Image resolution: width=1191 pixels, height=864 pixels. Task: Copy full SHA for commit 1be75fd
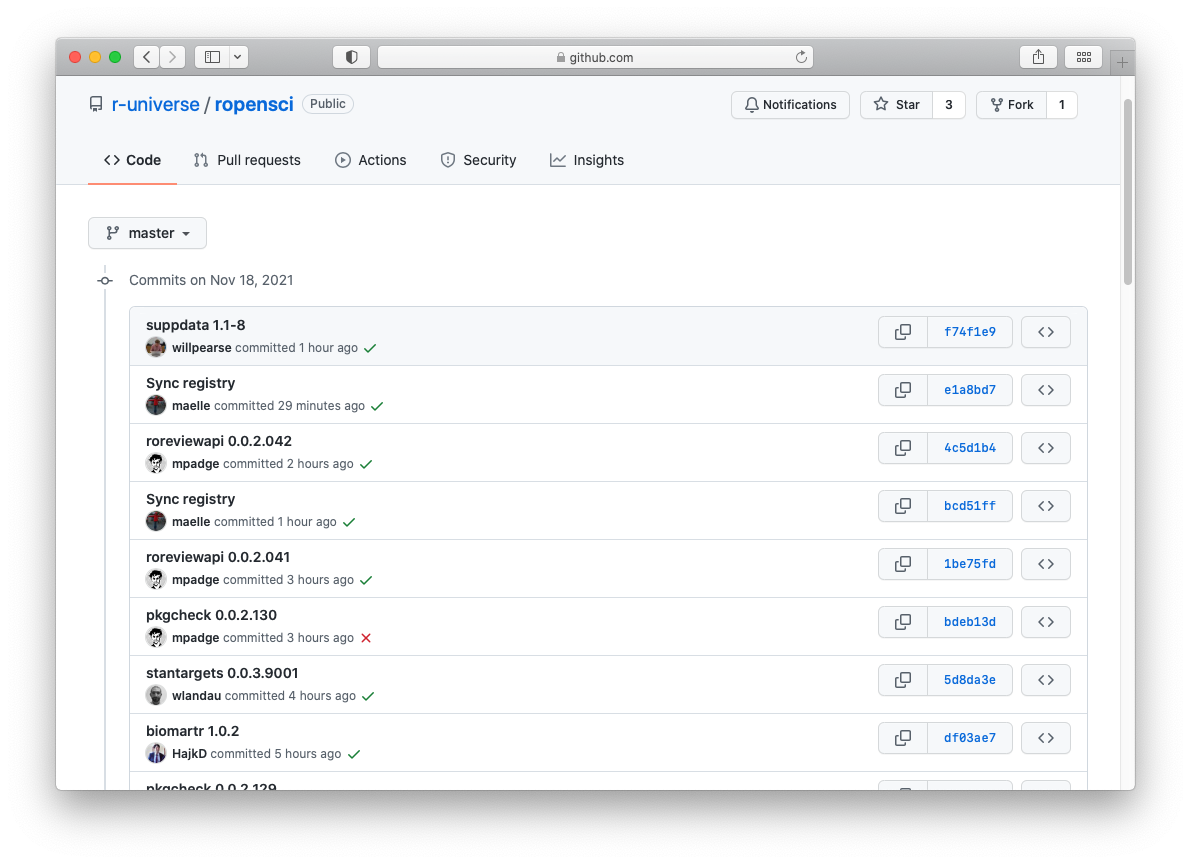(902, 564)
